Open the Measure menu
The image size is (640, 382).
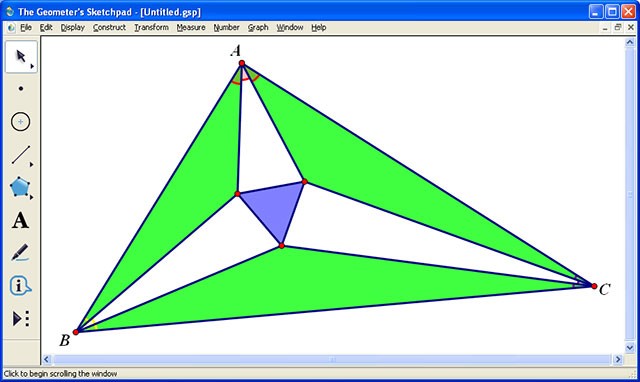[x=191, y=27]
